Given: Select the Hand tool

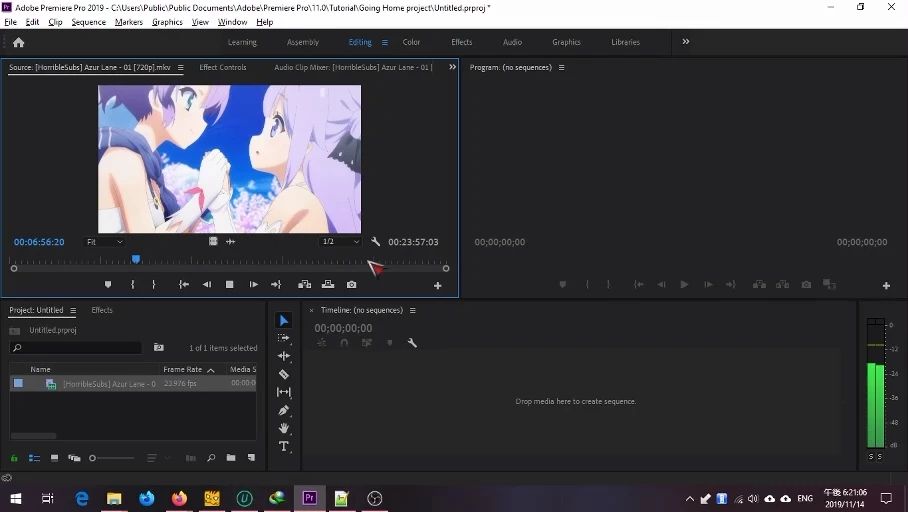Looking at the screenshot, I should pos(284,429).
